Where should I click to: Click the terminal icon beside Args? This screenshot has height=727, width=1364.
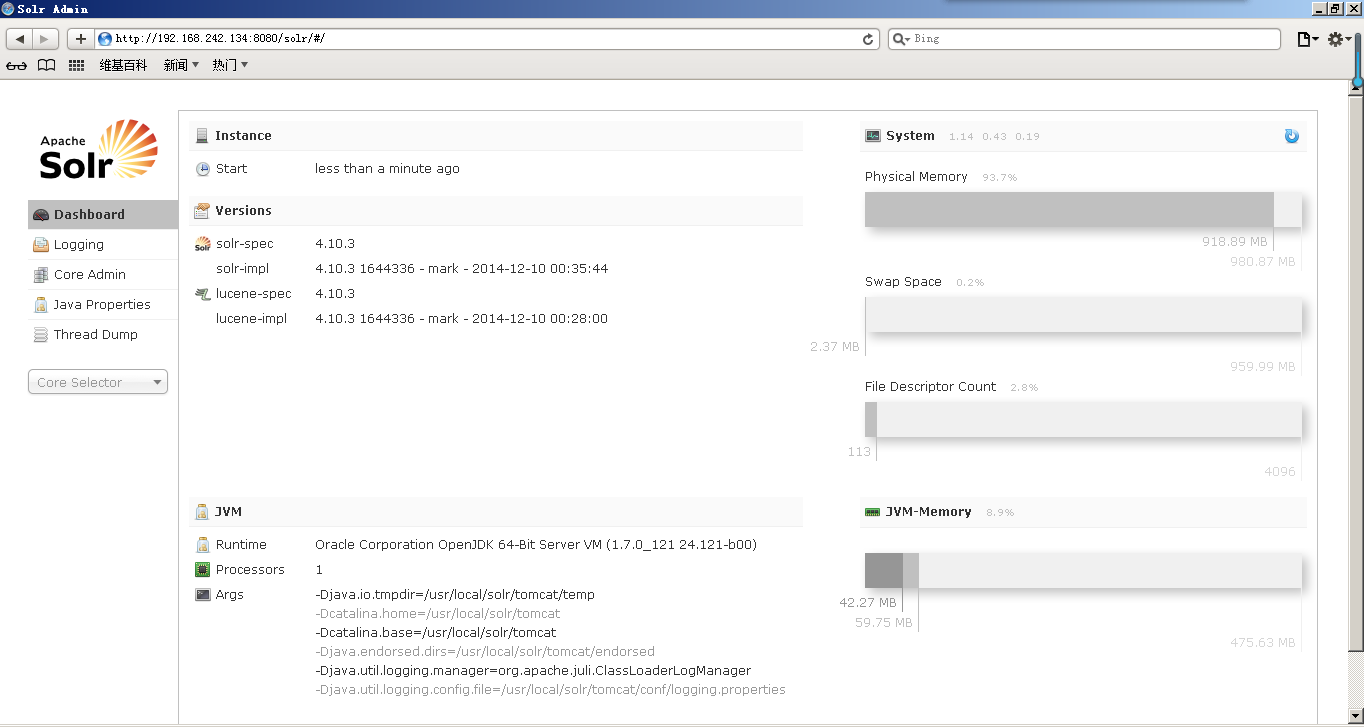pos(203,595)
